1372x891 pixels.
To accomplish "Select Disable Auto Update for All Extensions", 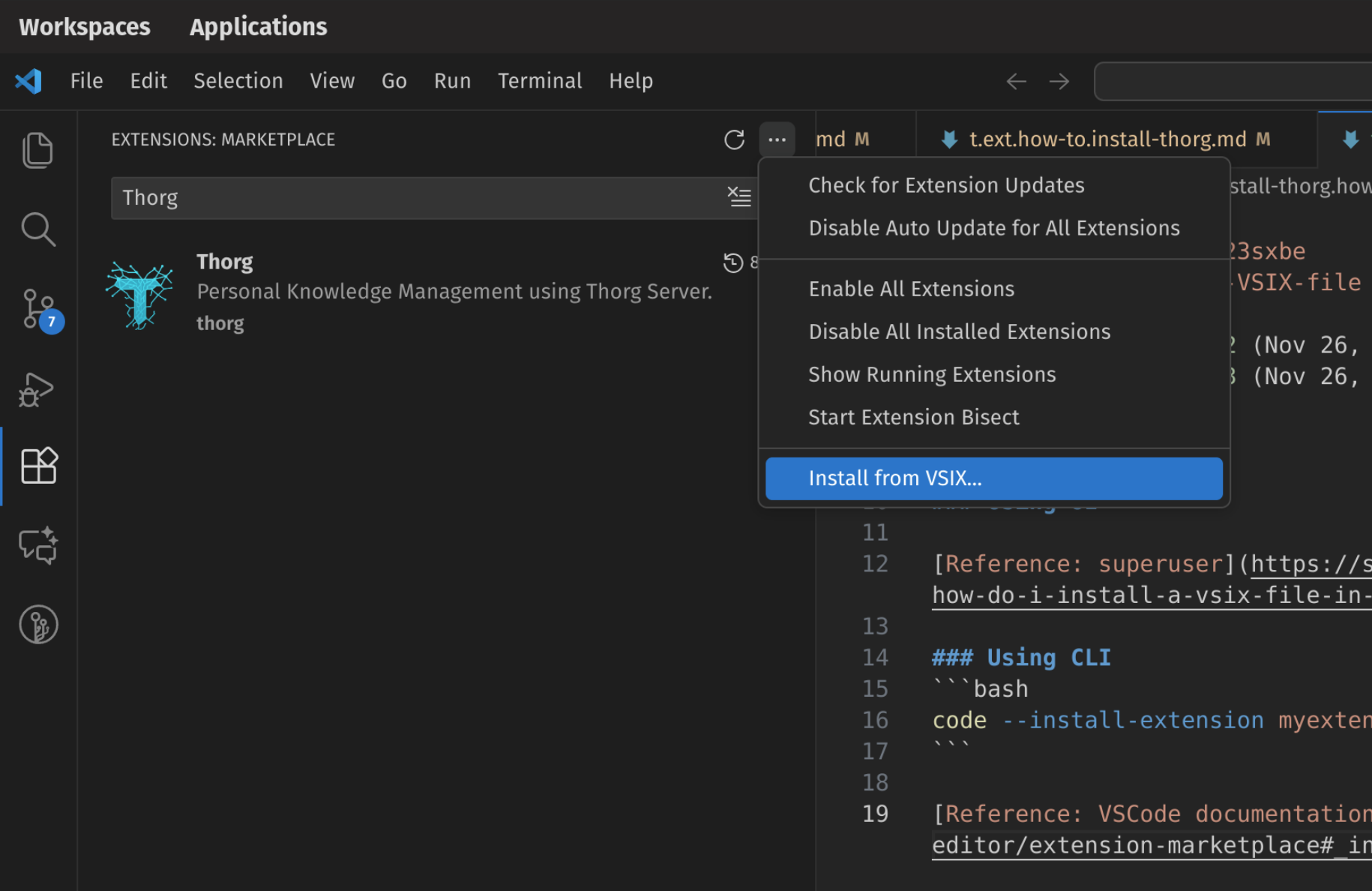I will pyautogui.click(x=993, y=228).
